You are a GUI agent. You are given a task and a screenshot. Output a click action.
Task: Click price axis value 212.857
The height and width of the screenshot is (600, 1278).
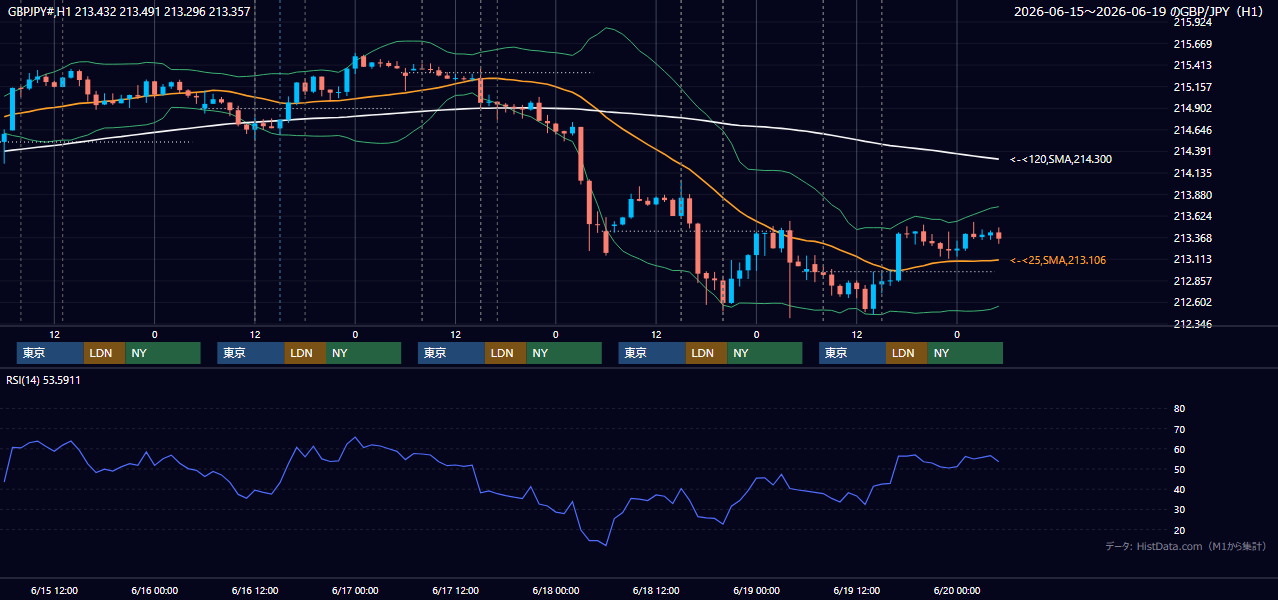tap(1192, 281)
